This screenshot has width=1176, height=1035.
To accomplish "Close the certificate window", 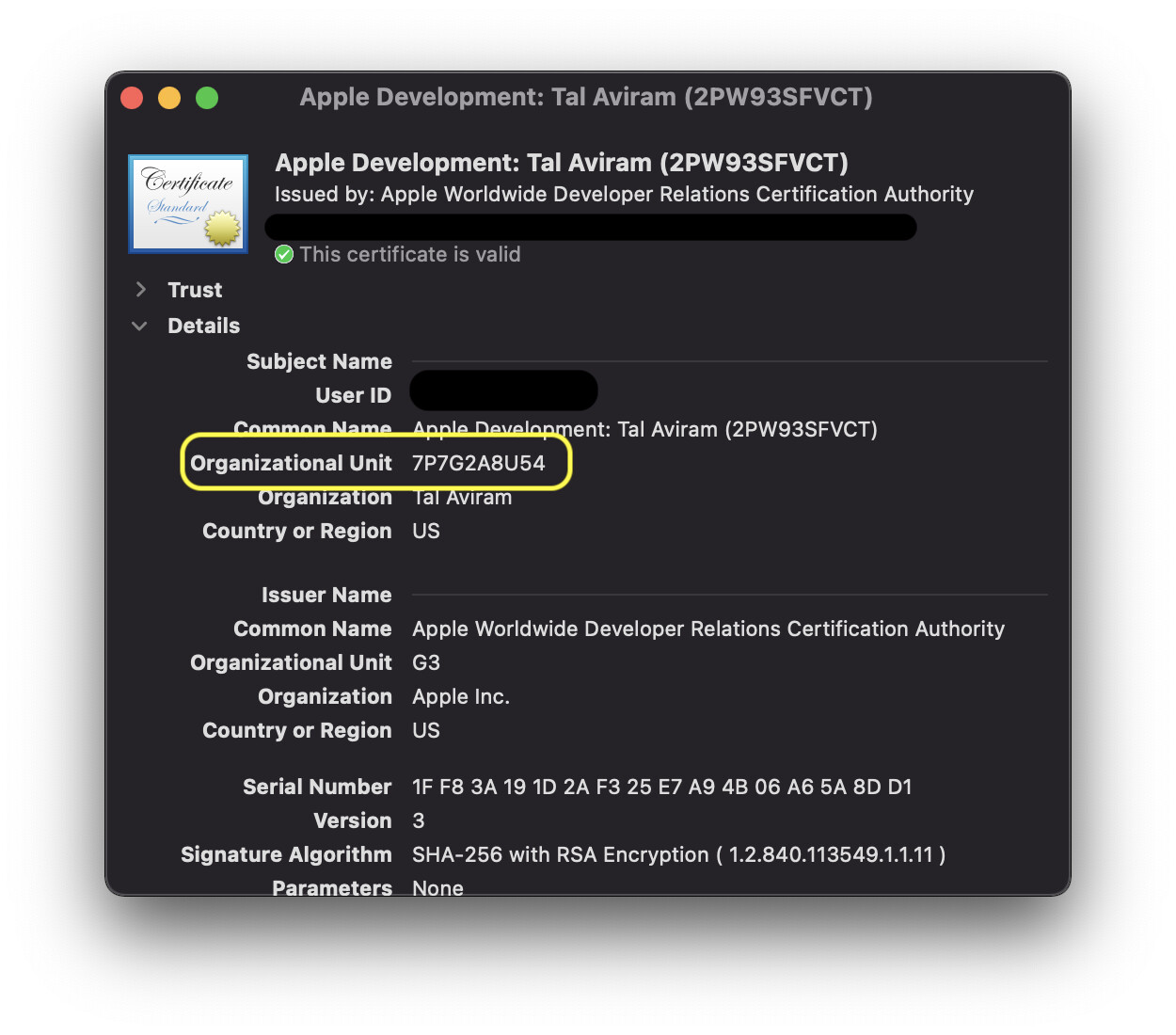I will click(132, 98).
